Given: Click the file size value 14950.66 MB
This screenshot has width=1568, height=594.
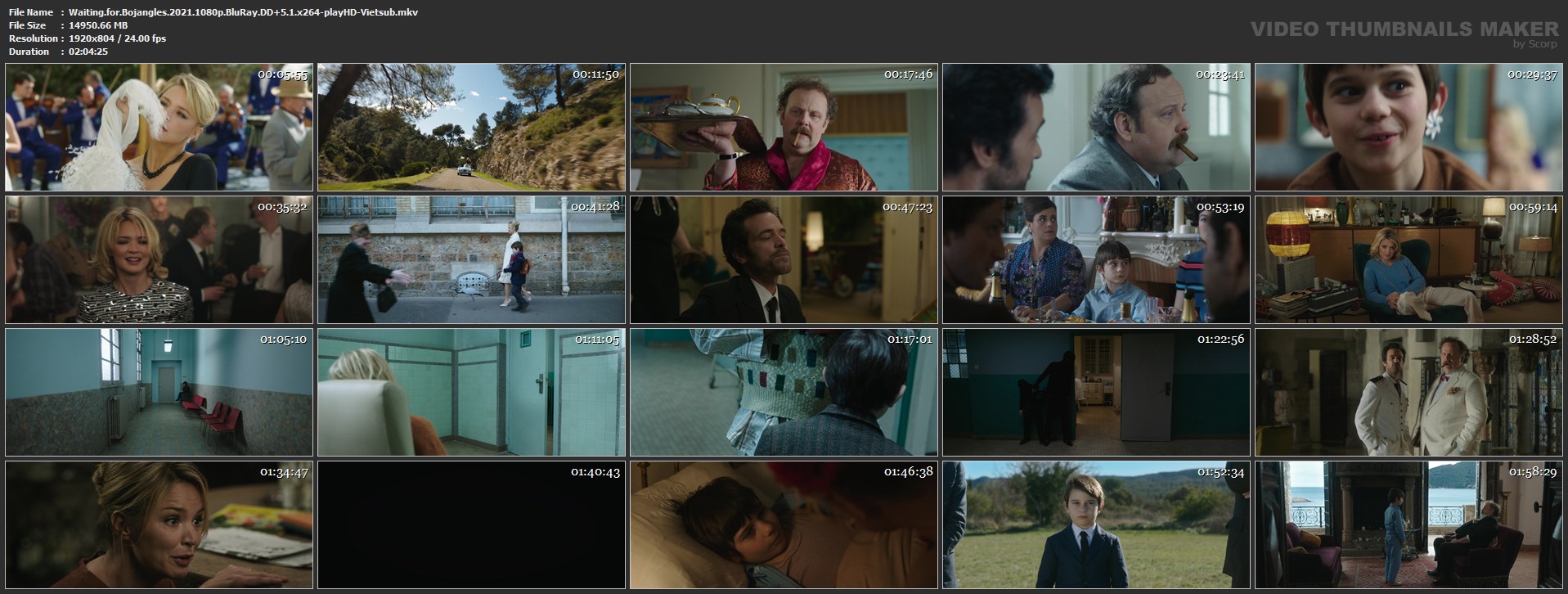Looking at the screenshot, I should point(98,25).
